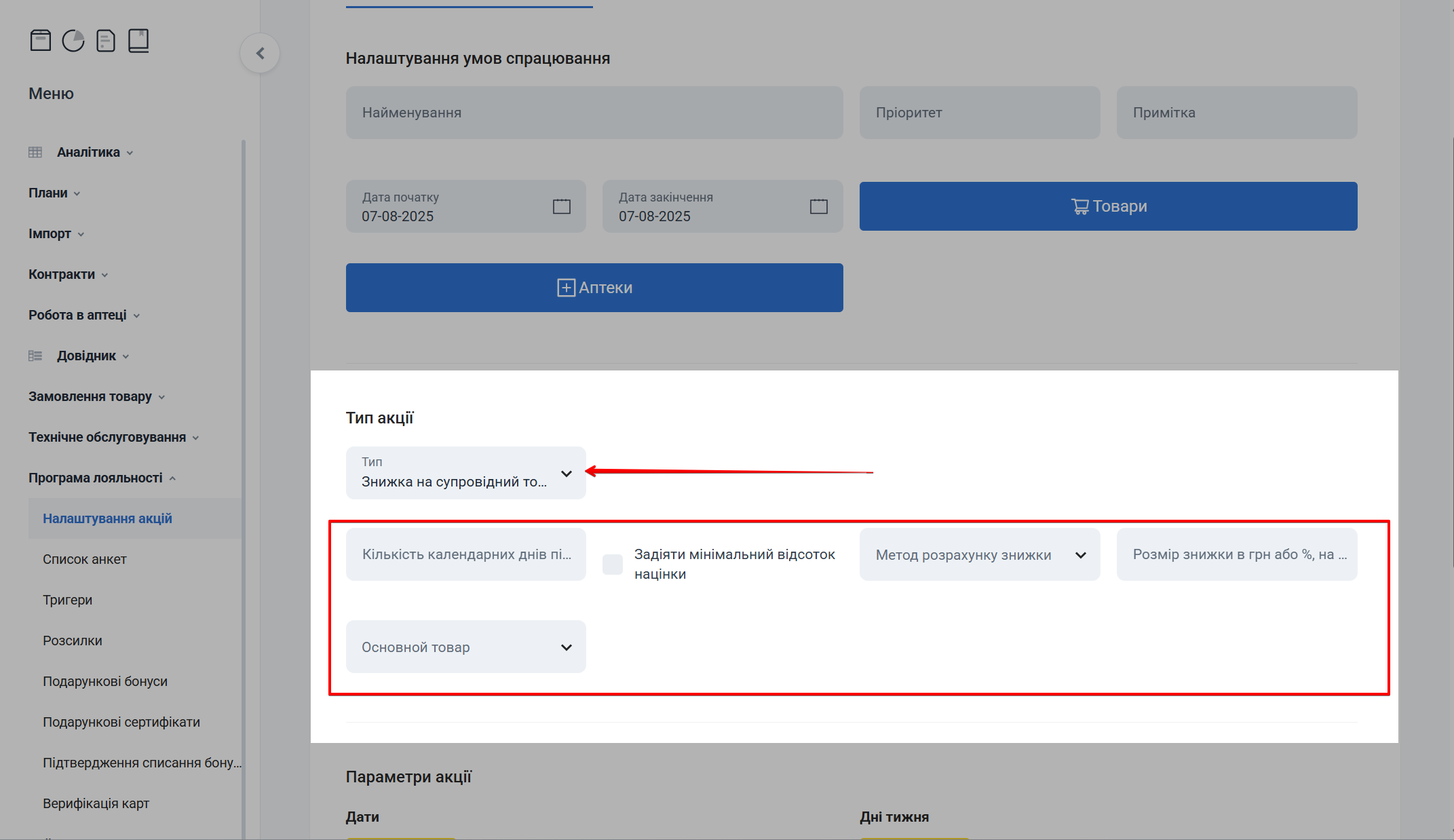Viewport: 1454px width, 840px height.
Task: Select Налаштування акцій in the sidebar
Action: coord(108,518)
